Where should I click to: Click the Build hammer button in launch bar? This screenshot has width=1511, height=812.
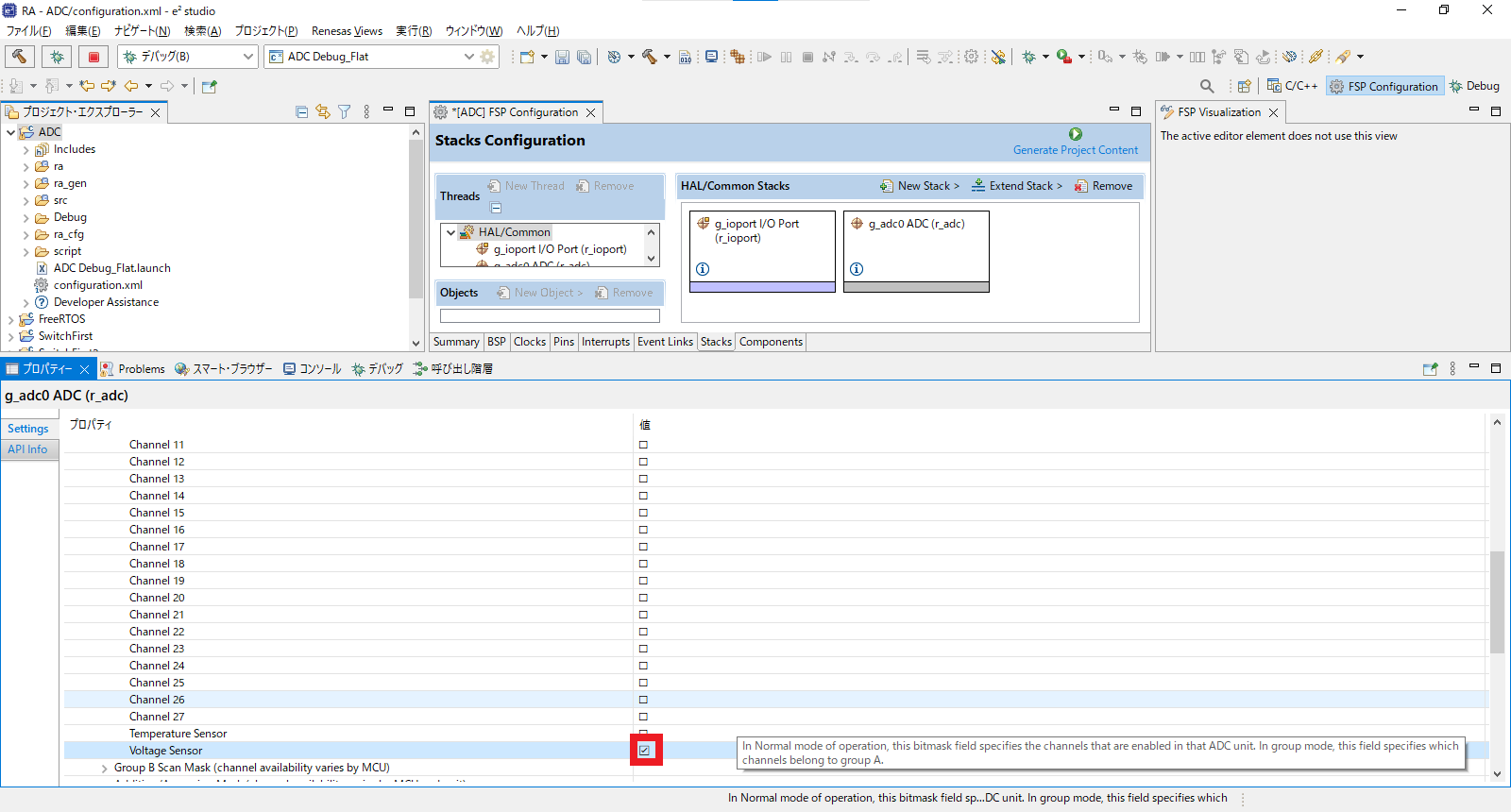20,57
